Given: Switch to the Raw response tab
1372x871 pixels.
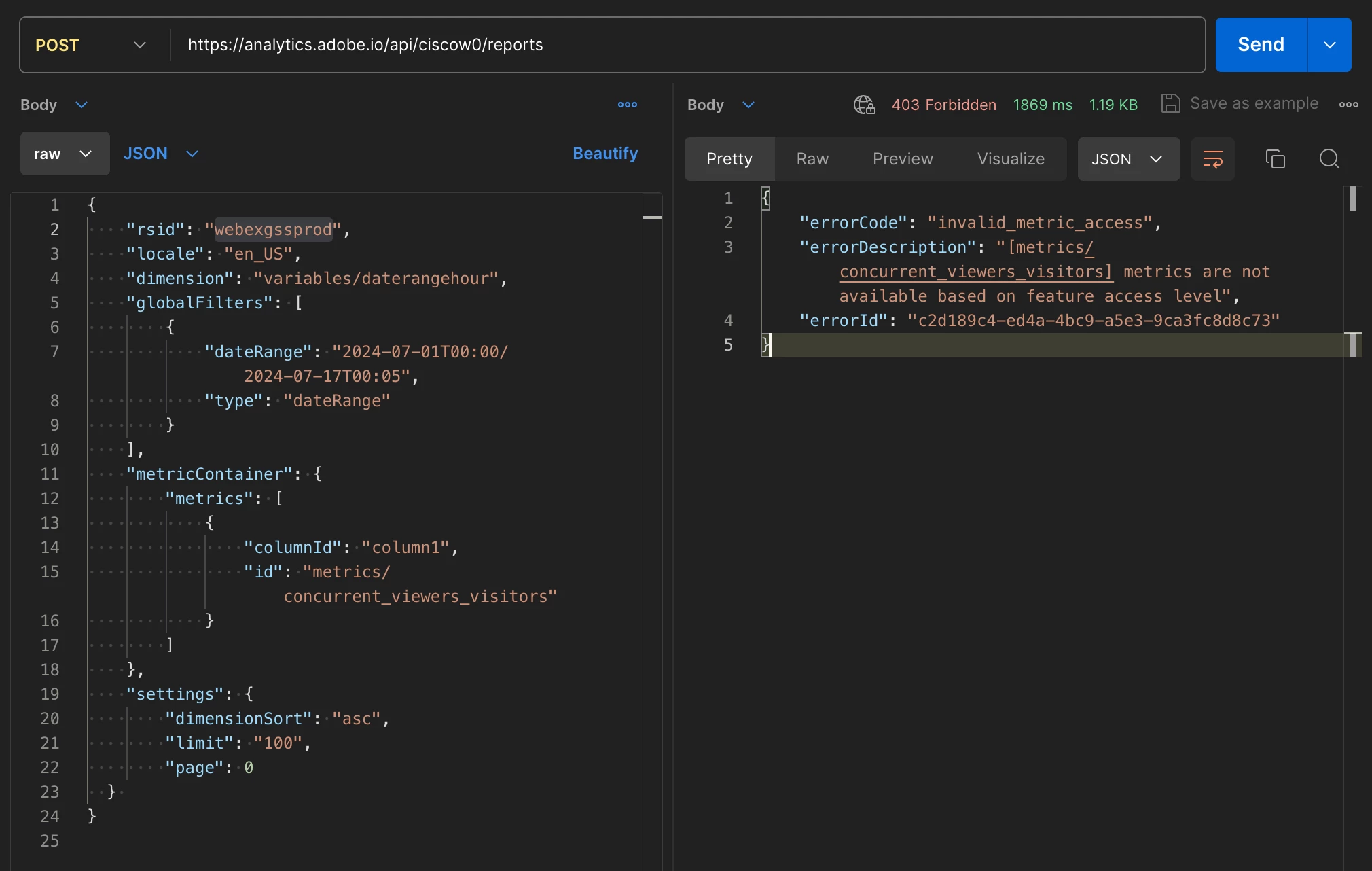Looking at the screenshot, I should (812, 159).
